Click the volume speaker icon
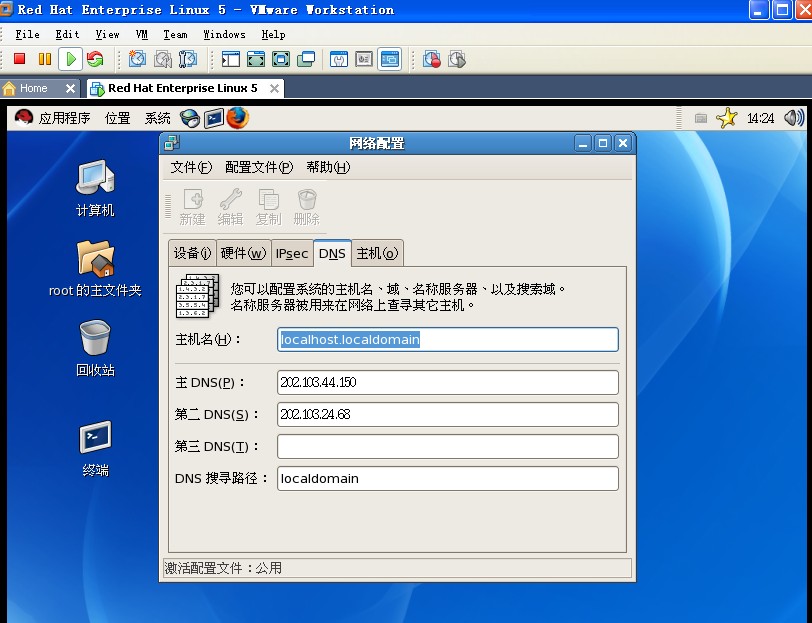812x623 pixels. pos(793,118)
